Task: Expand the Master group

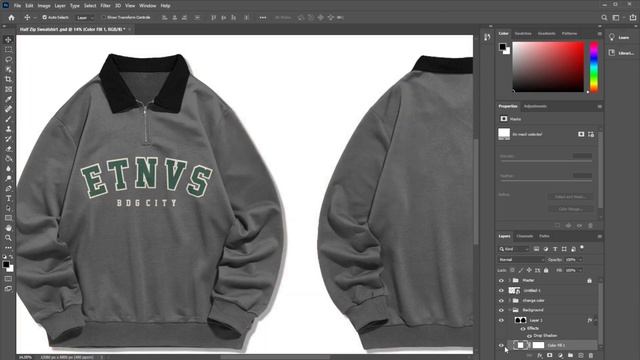Action: 509,280
